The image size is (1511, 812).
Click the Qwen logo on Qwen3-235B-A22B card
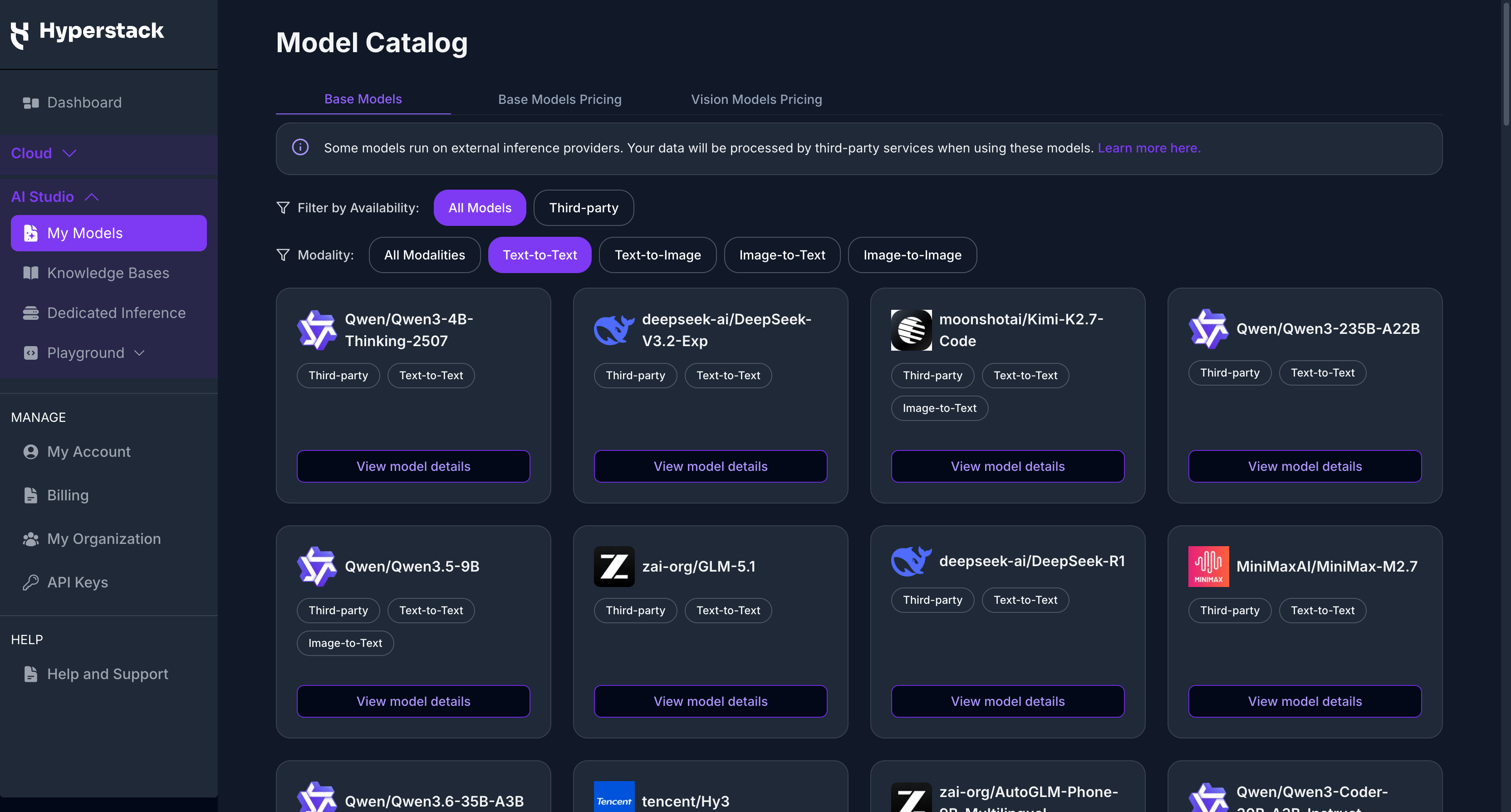coord(1208,328)
